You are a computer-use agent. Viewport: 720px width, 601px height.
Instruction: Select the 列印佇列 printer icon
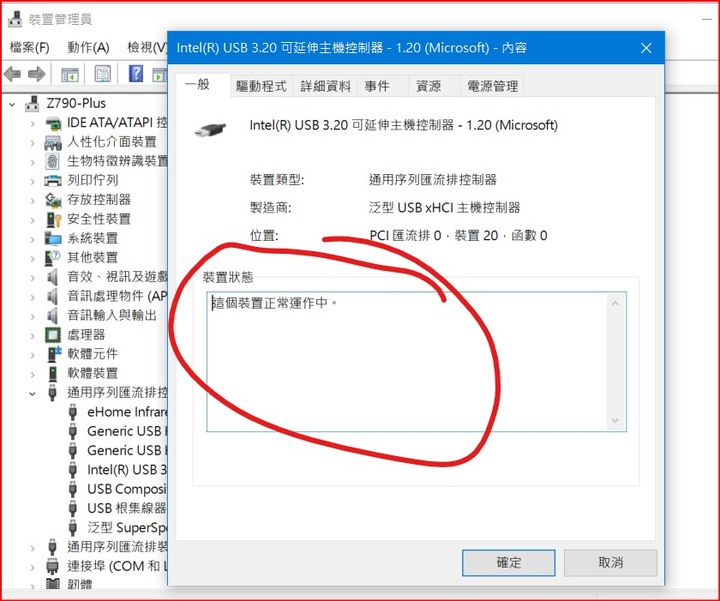pos(53,180)
